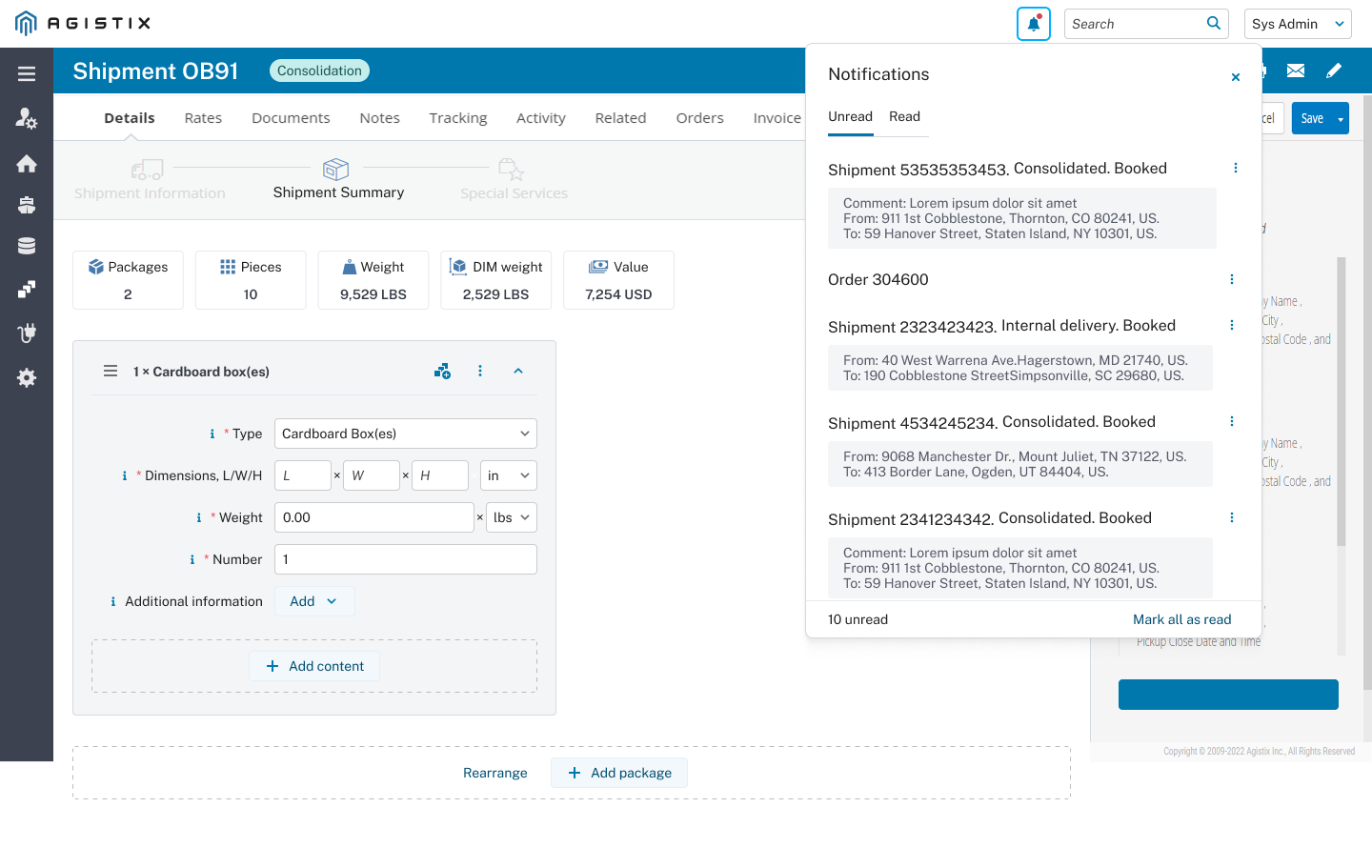Image resolution: width=1372 pixels, height=868 pixels.
Task: Open options menu for Shipment 53535353453 notification
Action: (x=1235, y=169)
